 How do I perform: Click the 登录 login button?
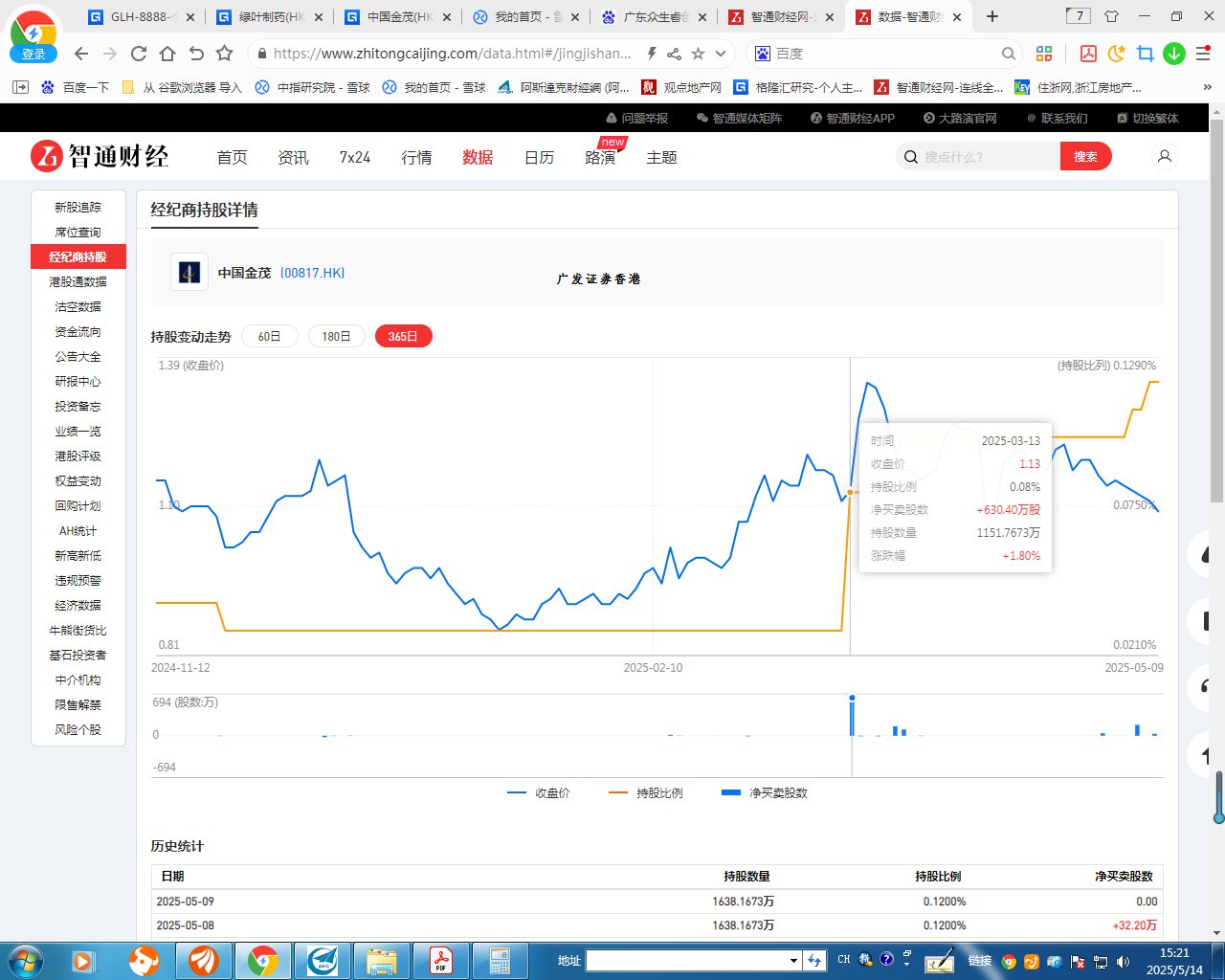coord(33,54)
